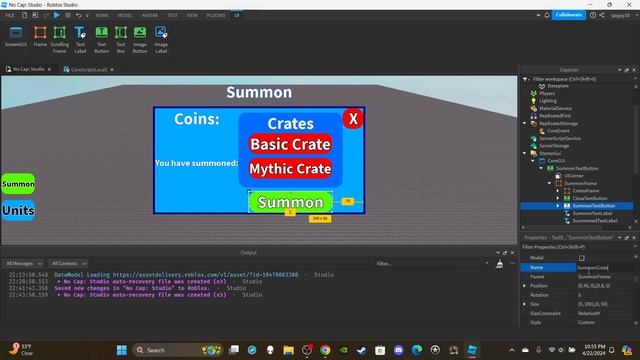Expand the Size property arrow
The image size is (640, 360).
tap(525, 304)
